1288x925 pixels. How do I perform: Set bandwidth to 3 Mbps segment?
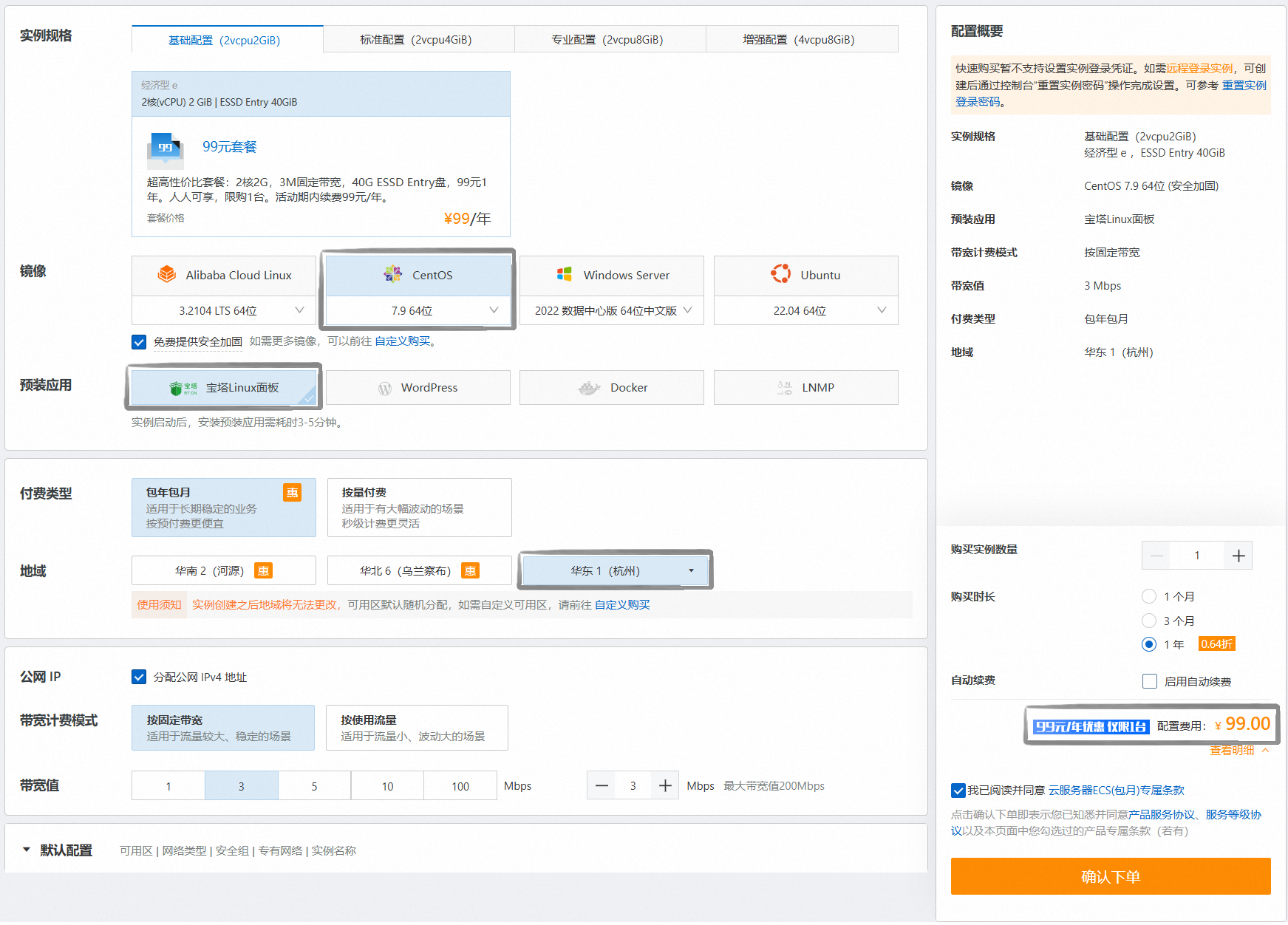click(x=242, y=786)
